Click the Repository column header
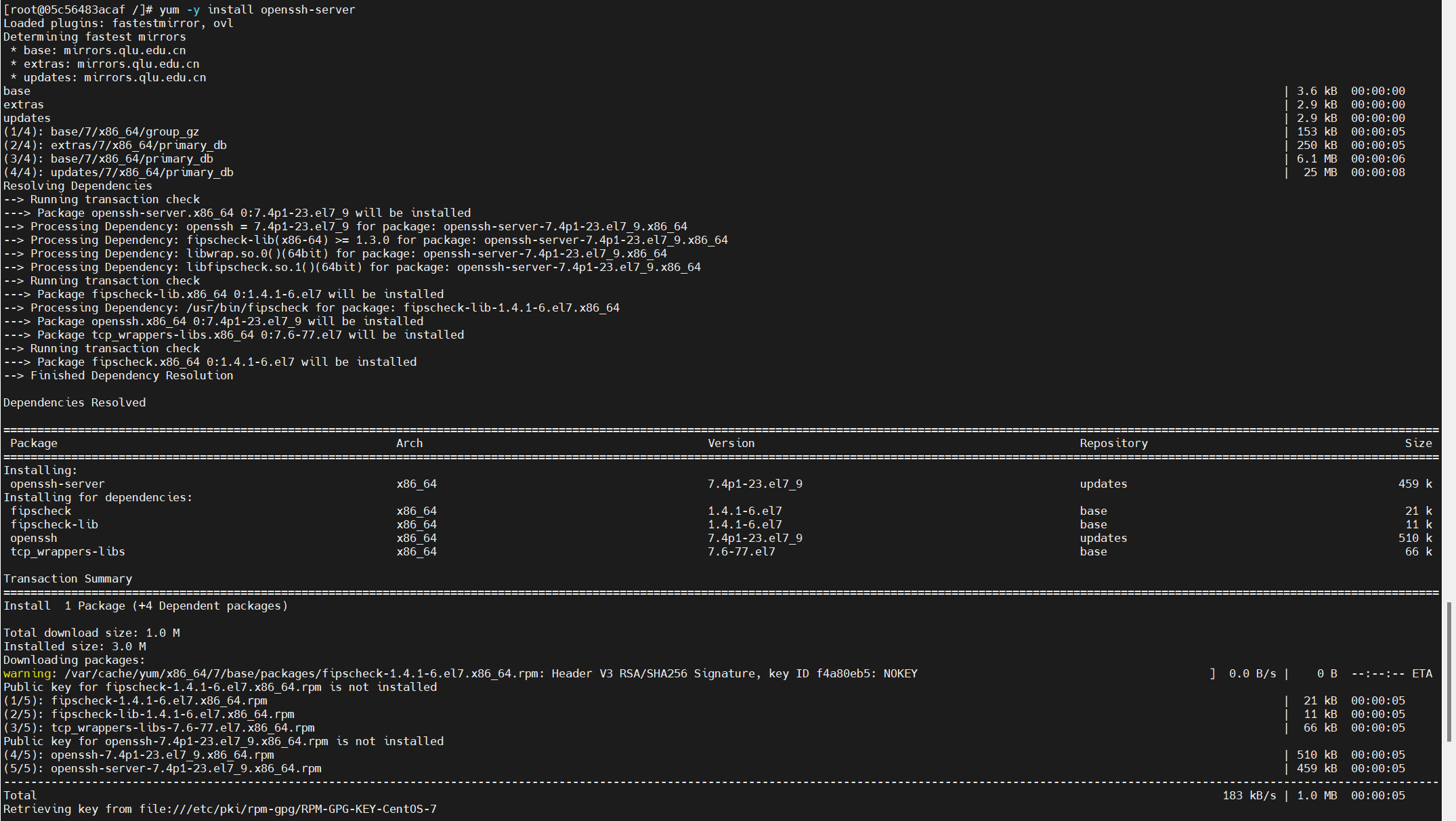1456x821 pixels. pos(1113,443)
